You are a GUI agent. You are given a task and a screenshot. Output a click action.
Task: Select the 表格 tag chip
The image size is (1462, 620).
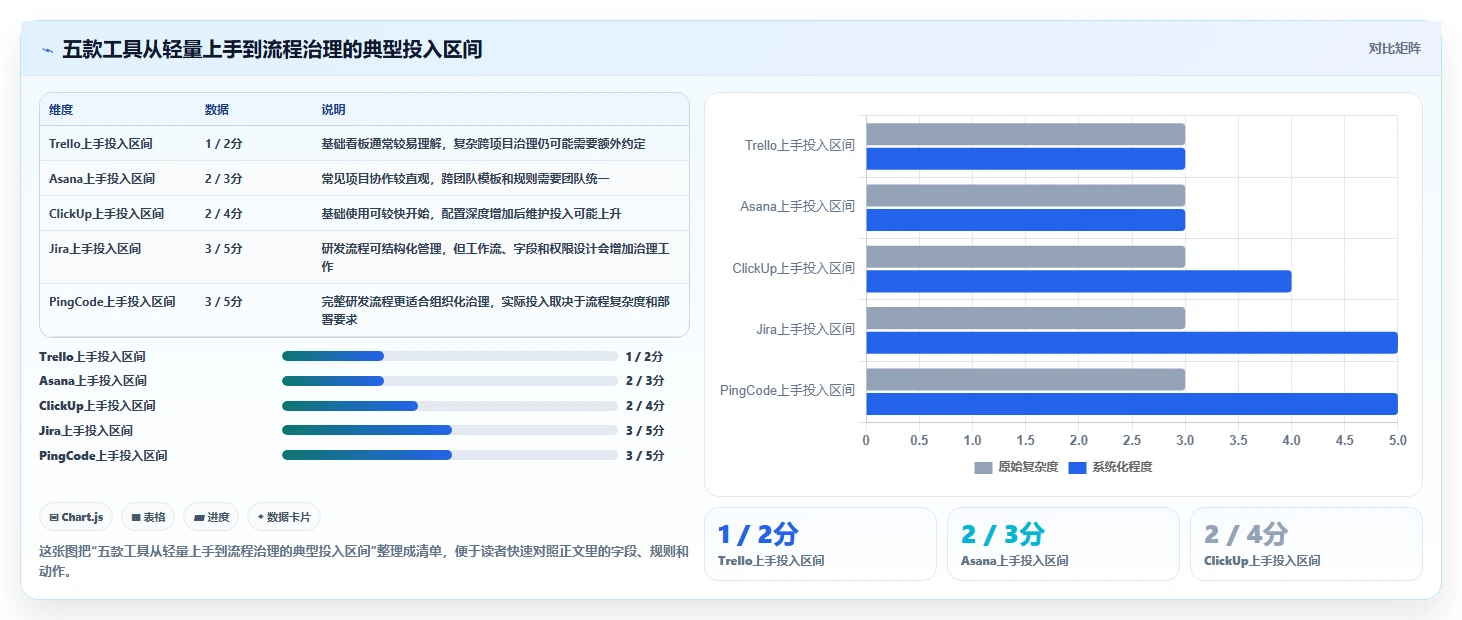click(x=148, y=517)
